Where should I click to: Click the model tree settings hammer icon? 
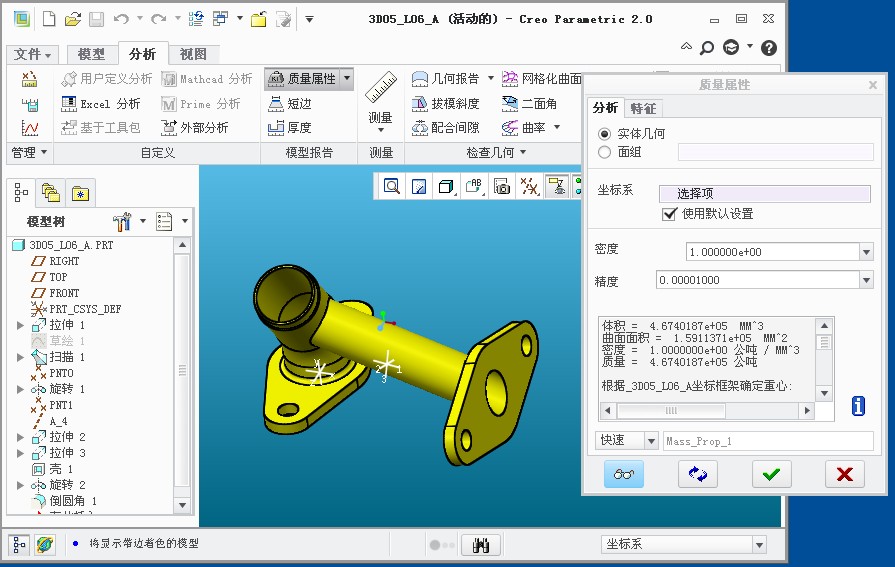[x=123, y=221]
